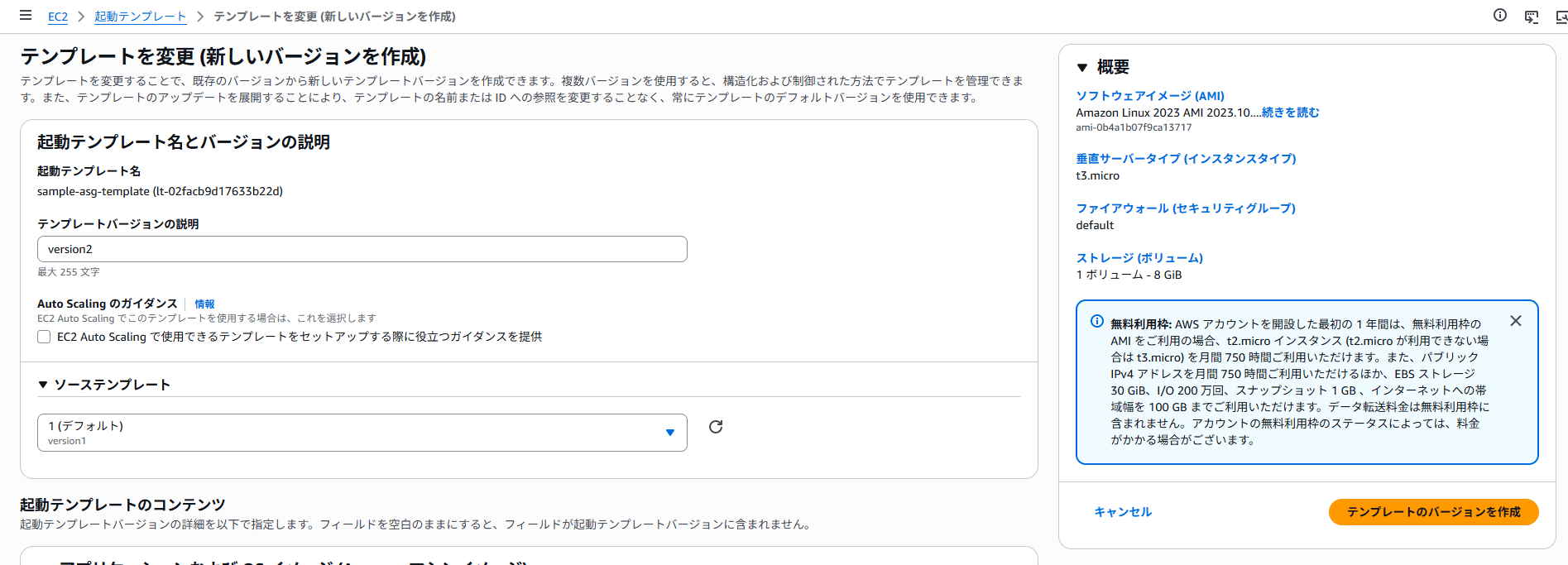The height and width of the screenshot is (565, 1568).
Task: Open the hamburger navigation menu
Action: tap(26, 16)
